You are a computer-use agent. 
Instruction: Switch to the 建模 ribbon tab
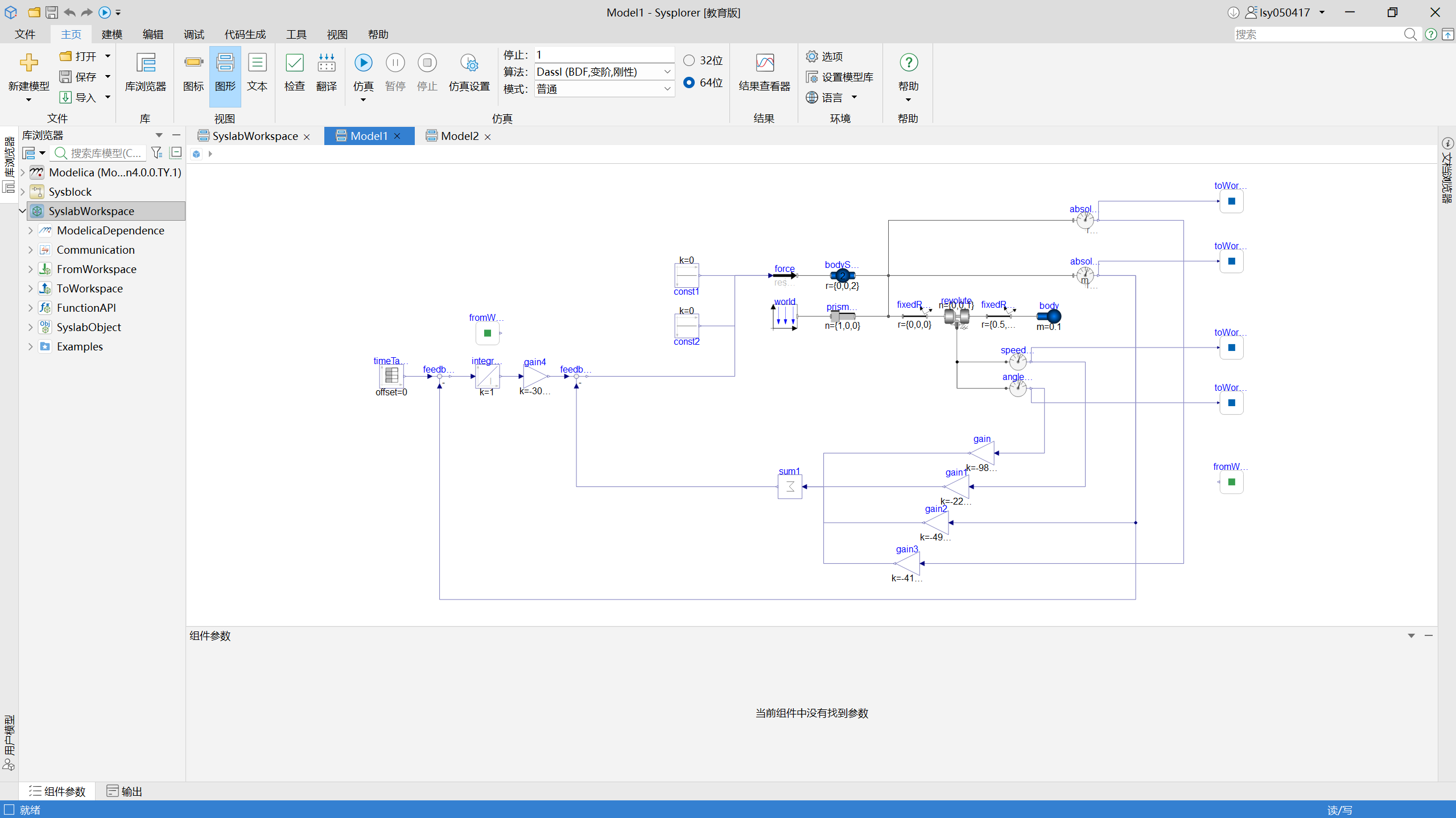[x=112, y=35]
